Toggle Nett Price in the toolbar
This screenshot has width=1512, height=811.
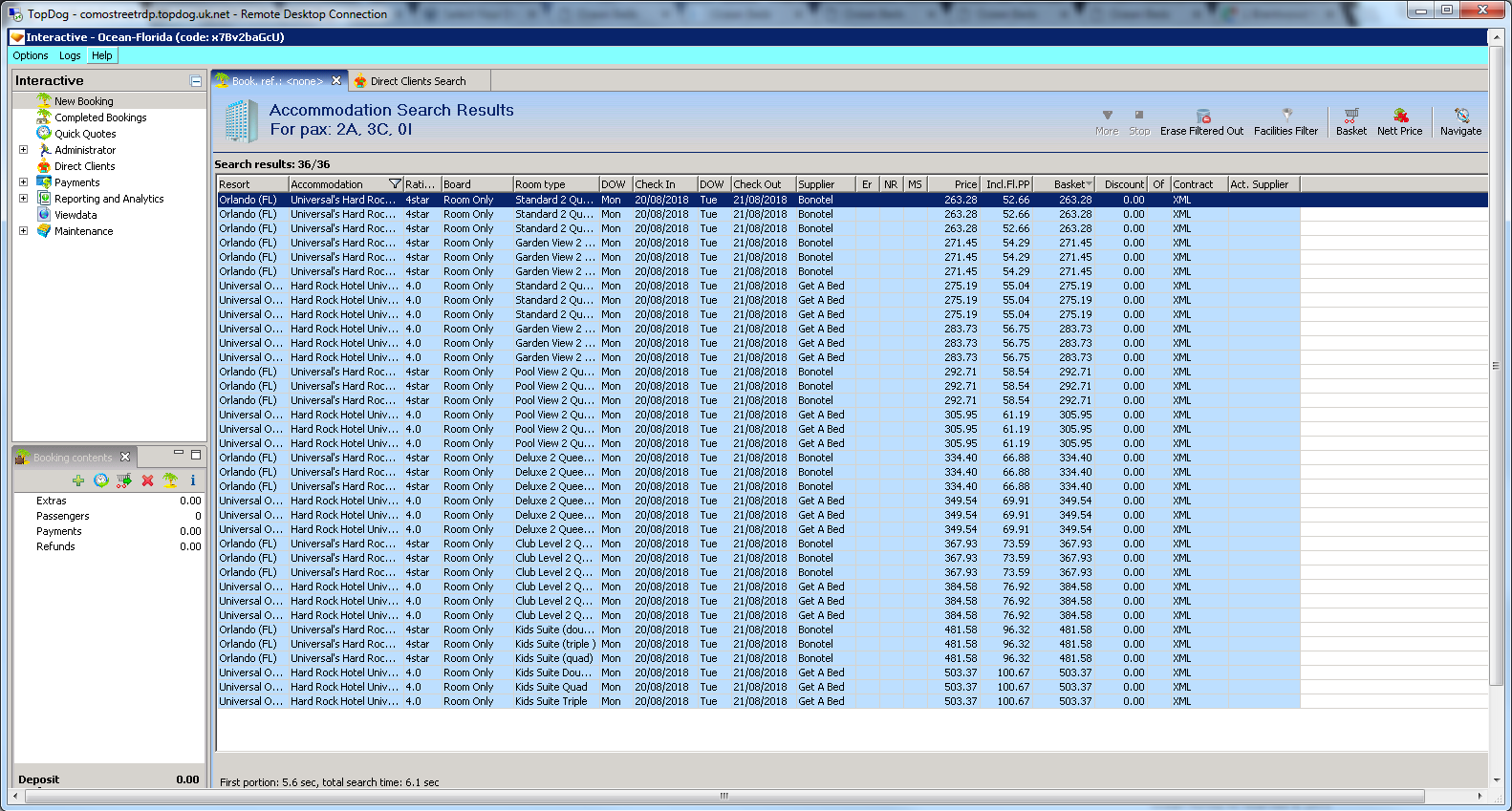tap(1399, 122)
